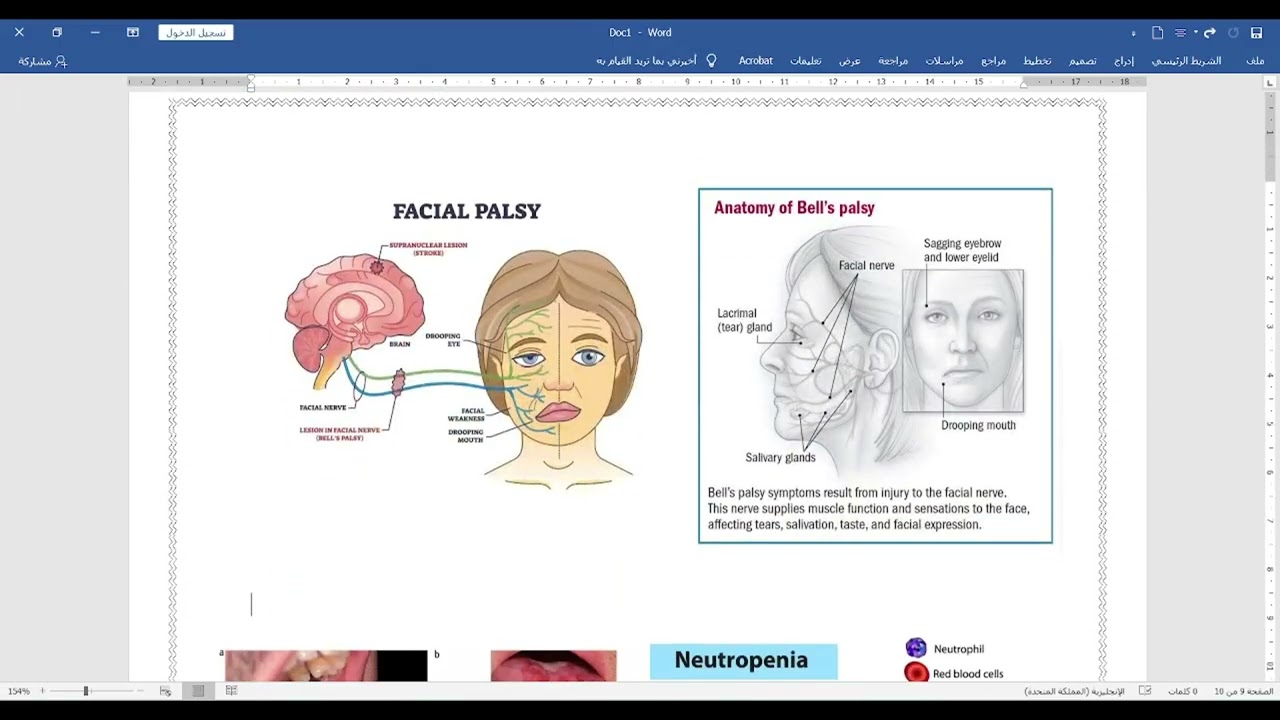1280x720 pixels.
Task: Click the zoom in plus button
Action: tap(42, 691)
